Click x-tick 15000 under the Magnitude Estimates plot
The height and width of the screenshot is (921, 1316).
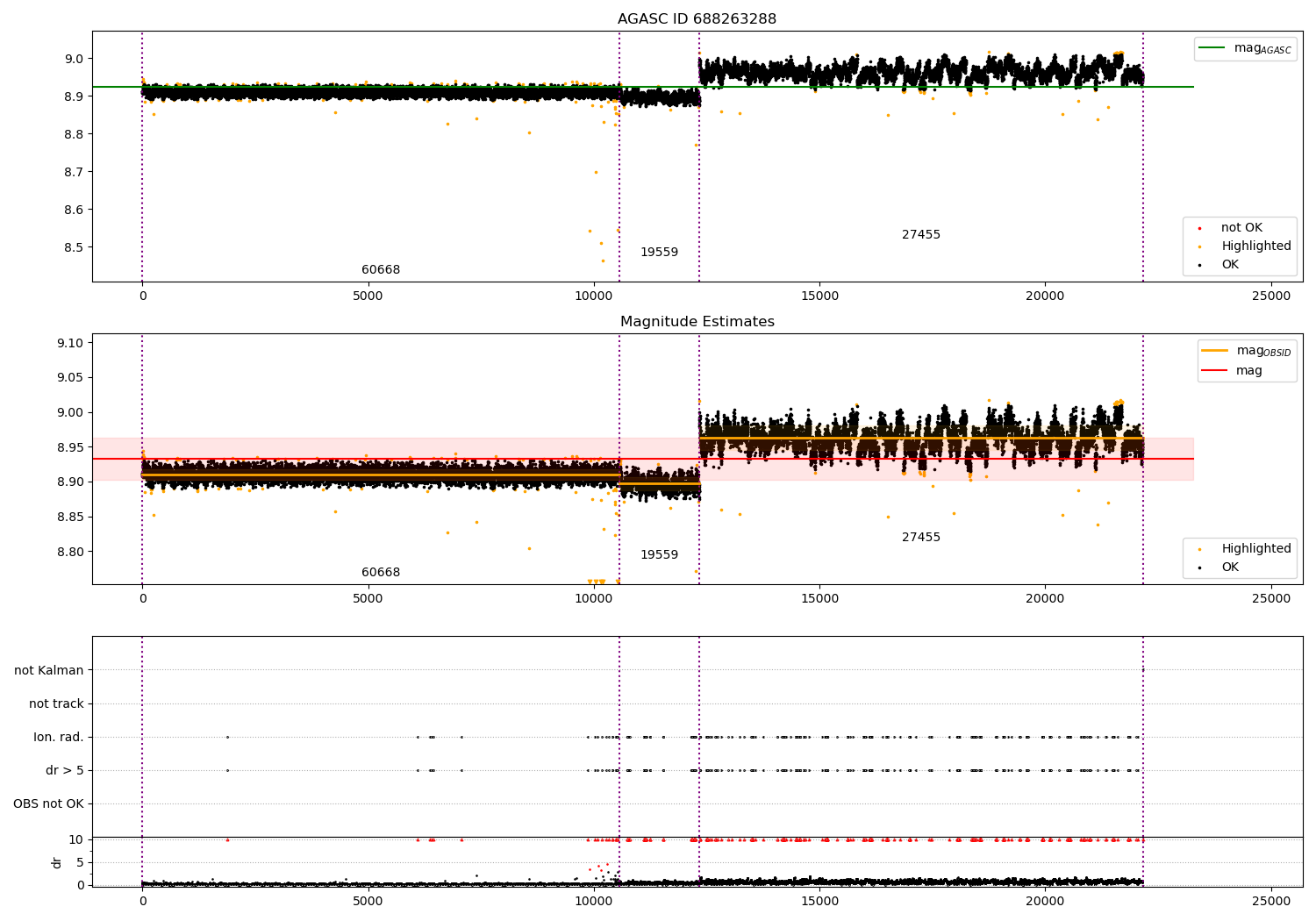pyautogui.click(x=819, y=599)
